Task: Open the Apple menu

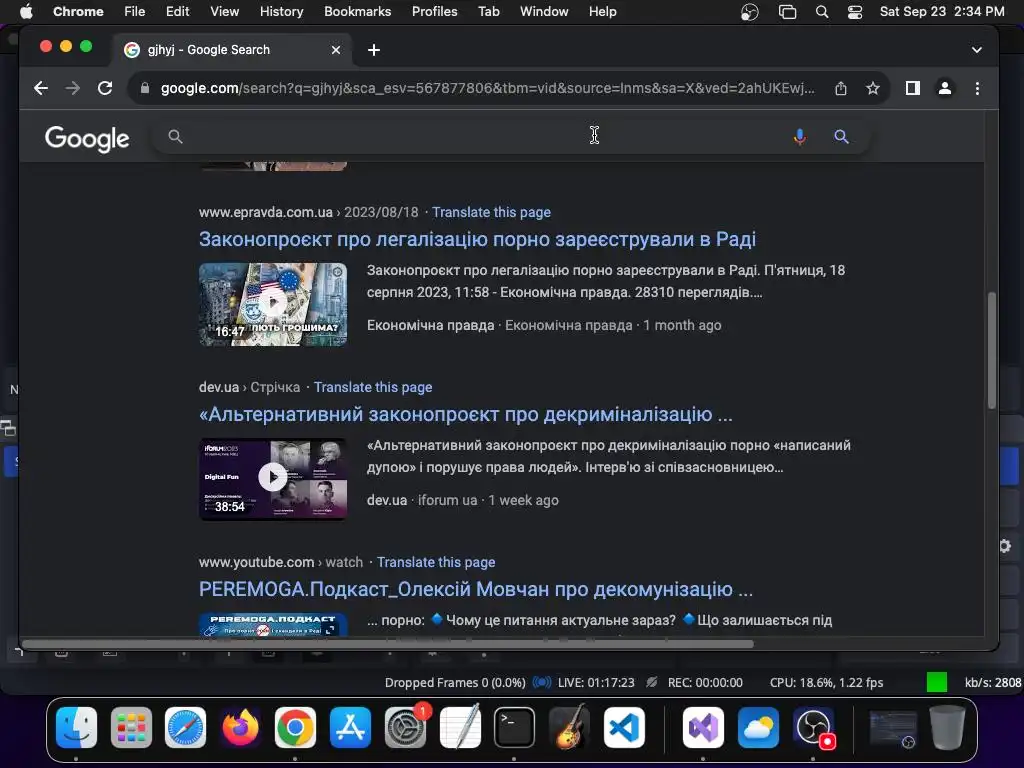Action: pyautogui.click(x=25, y=12)
